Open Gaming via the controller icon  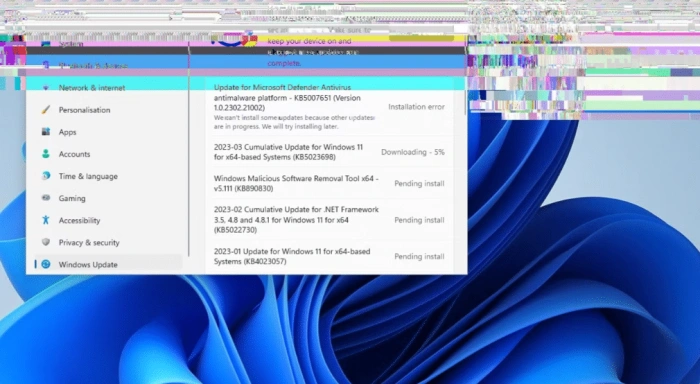coord(46,198)
